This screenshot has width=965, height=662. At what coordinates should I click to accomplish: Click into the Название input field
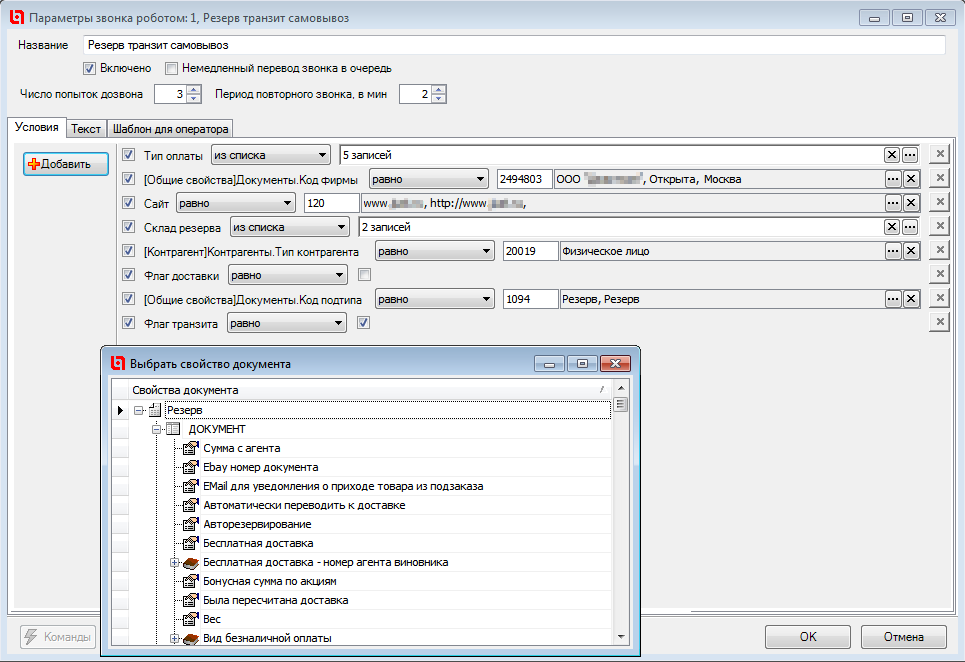coord(514,45)
